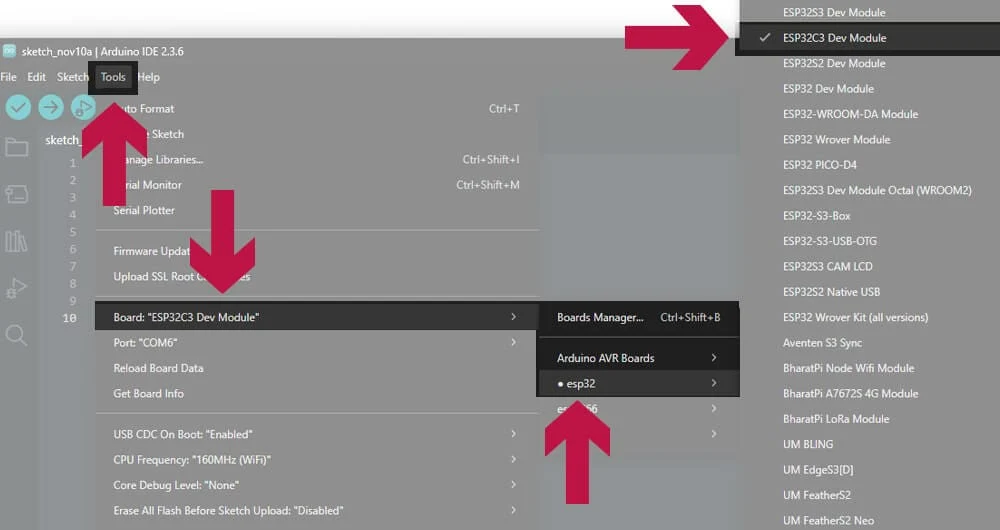Choose UM BLING board
Image resolution: width=1000 pixels, height=530 pixels.
[x=867, y=444]
